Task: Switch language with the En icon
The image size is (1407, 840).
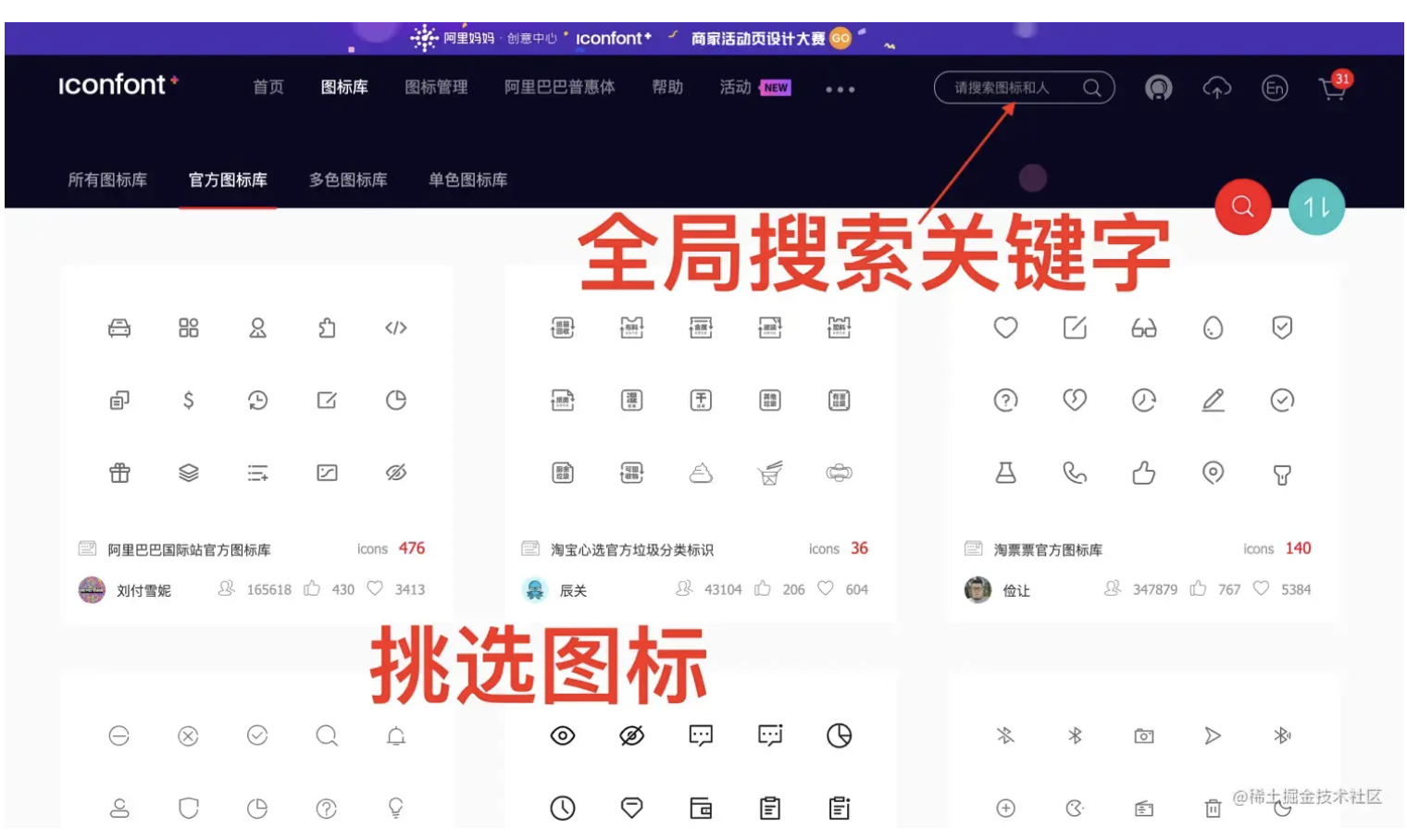Action: tap(1275, 88)
